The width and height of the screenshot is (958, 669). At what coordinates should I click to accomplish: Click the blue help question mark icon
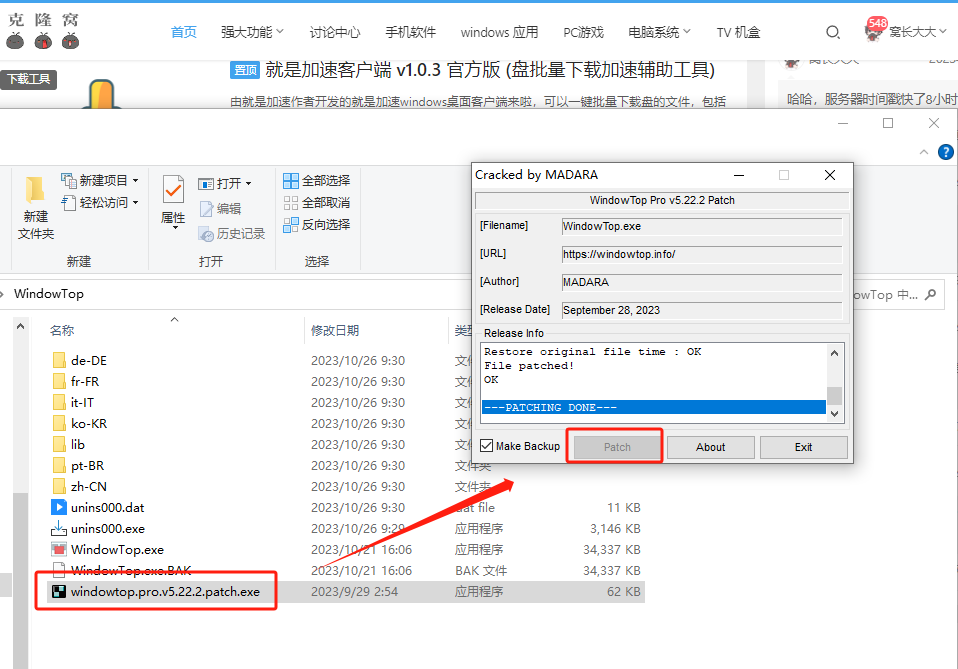tap(945, 152)
